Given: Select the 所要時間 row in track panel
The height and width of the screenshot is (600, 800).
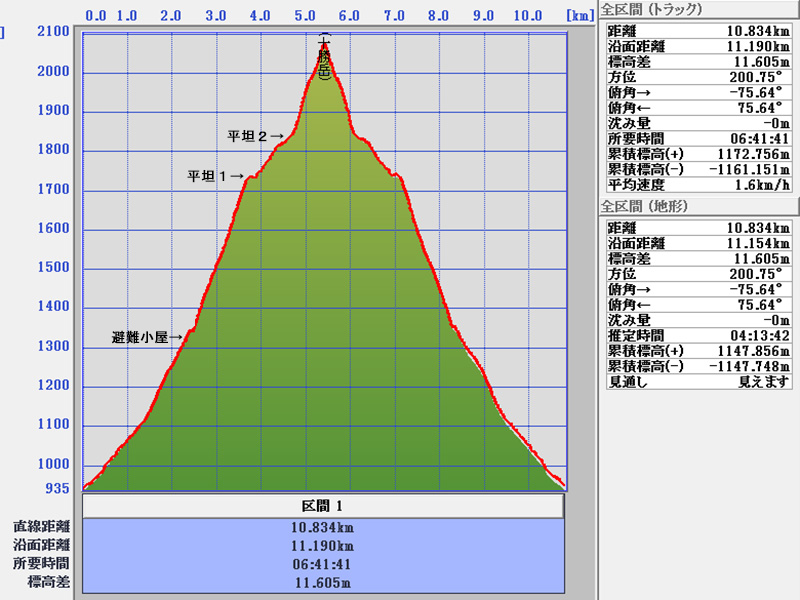Looking at the screenshot, I should pyautogui.click(x=698, y=138).
